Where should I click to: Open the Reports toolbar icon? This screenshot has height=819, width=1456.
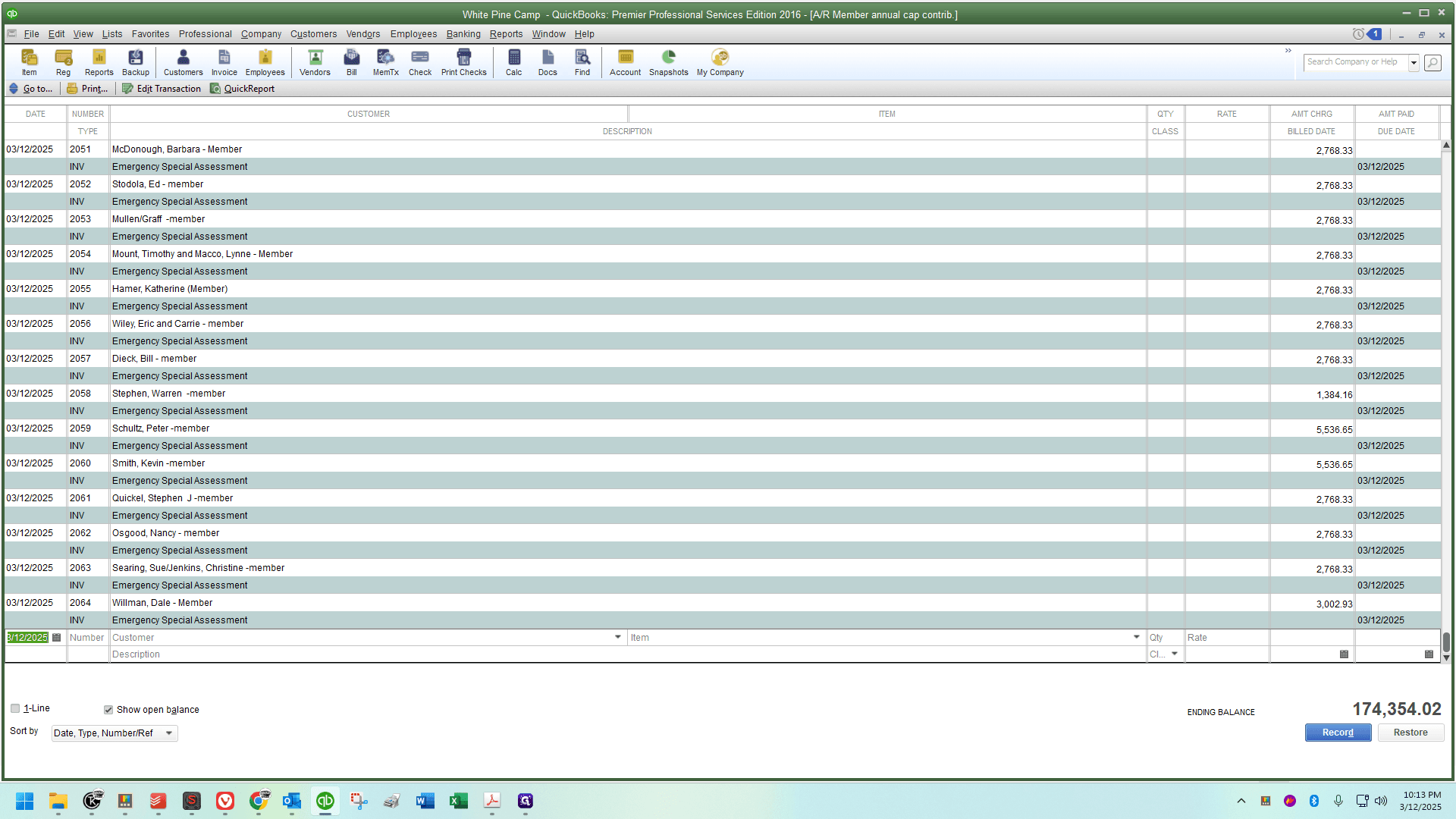(99, 62)
